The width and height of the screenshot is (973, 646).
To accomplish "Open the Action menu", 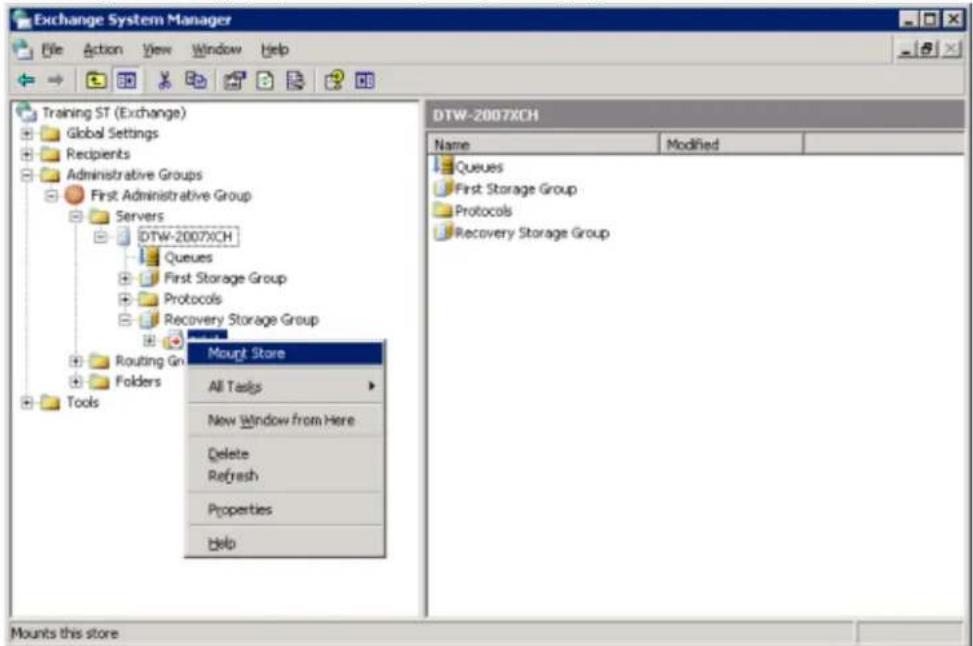I will pyautogui.click(x=103, y=50).
